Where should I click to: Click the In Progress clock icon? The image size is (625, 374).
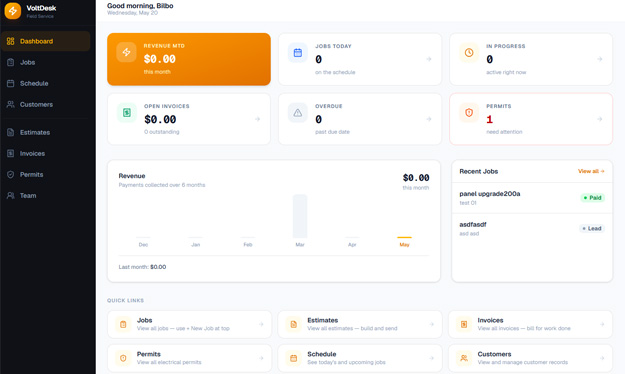(x=469, y=53)
